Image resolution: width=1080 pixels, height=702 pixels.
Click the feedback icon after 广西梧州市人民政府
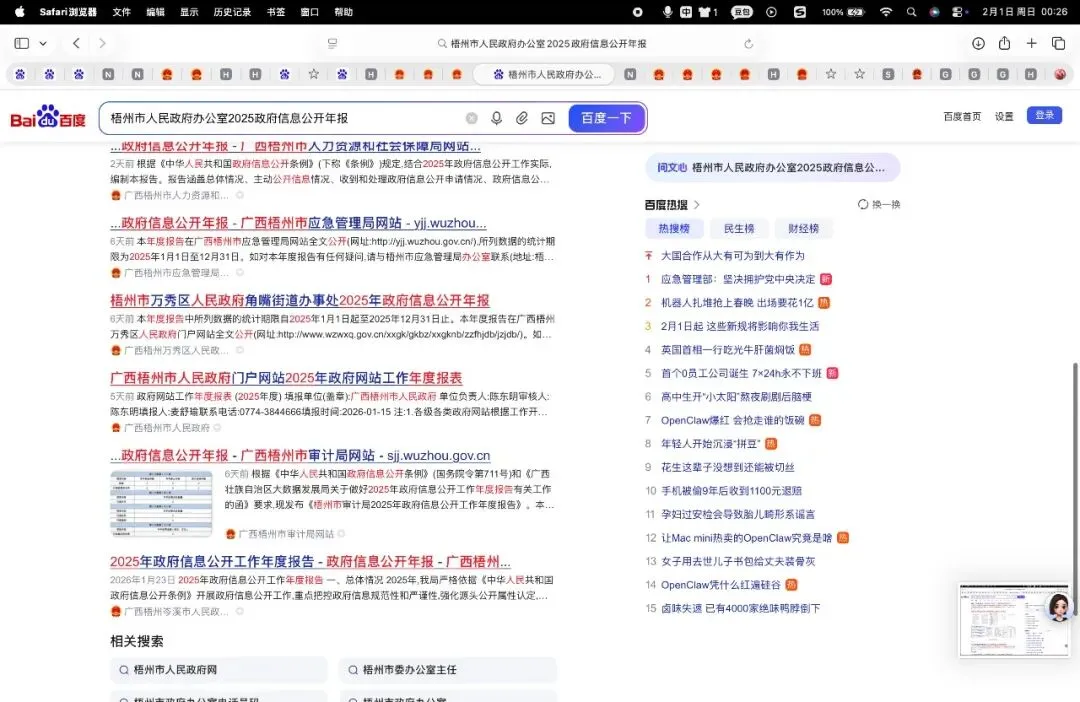[x=217, y=428]
